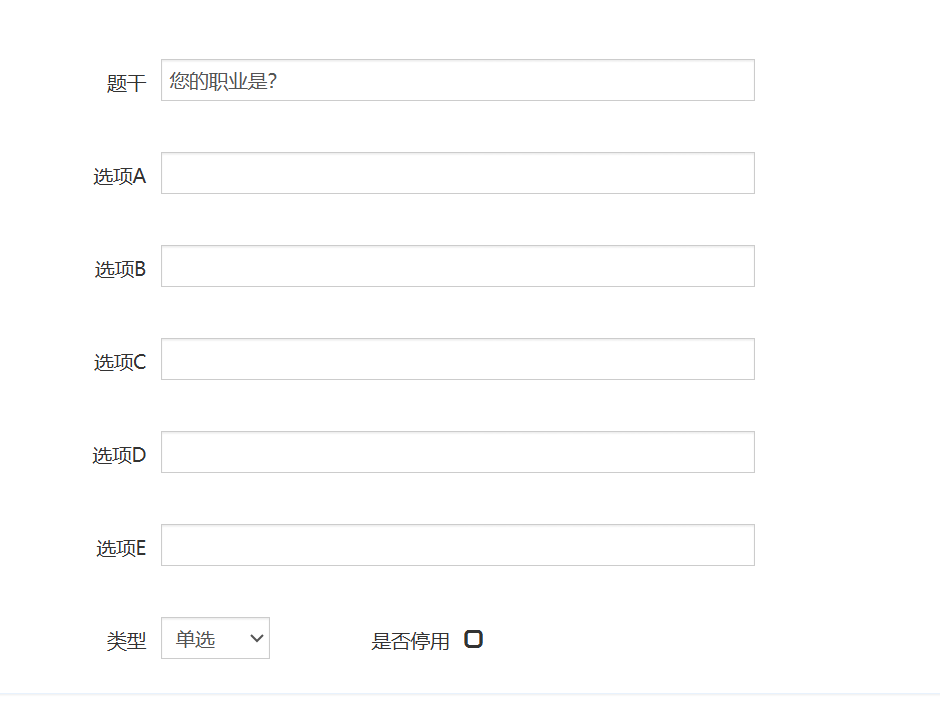Image resolution: width=940 pixels, height=705 pixels.
Task: Open the 类型 dropdown showing 单选
Action: pos(215,638)
